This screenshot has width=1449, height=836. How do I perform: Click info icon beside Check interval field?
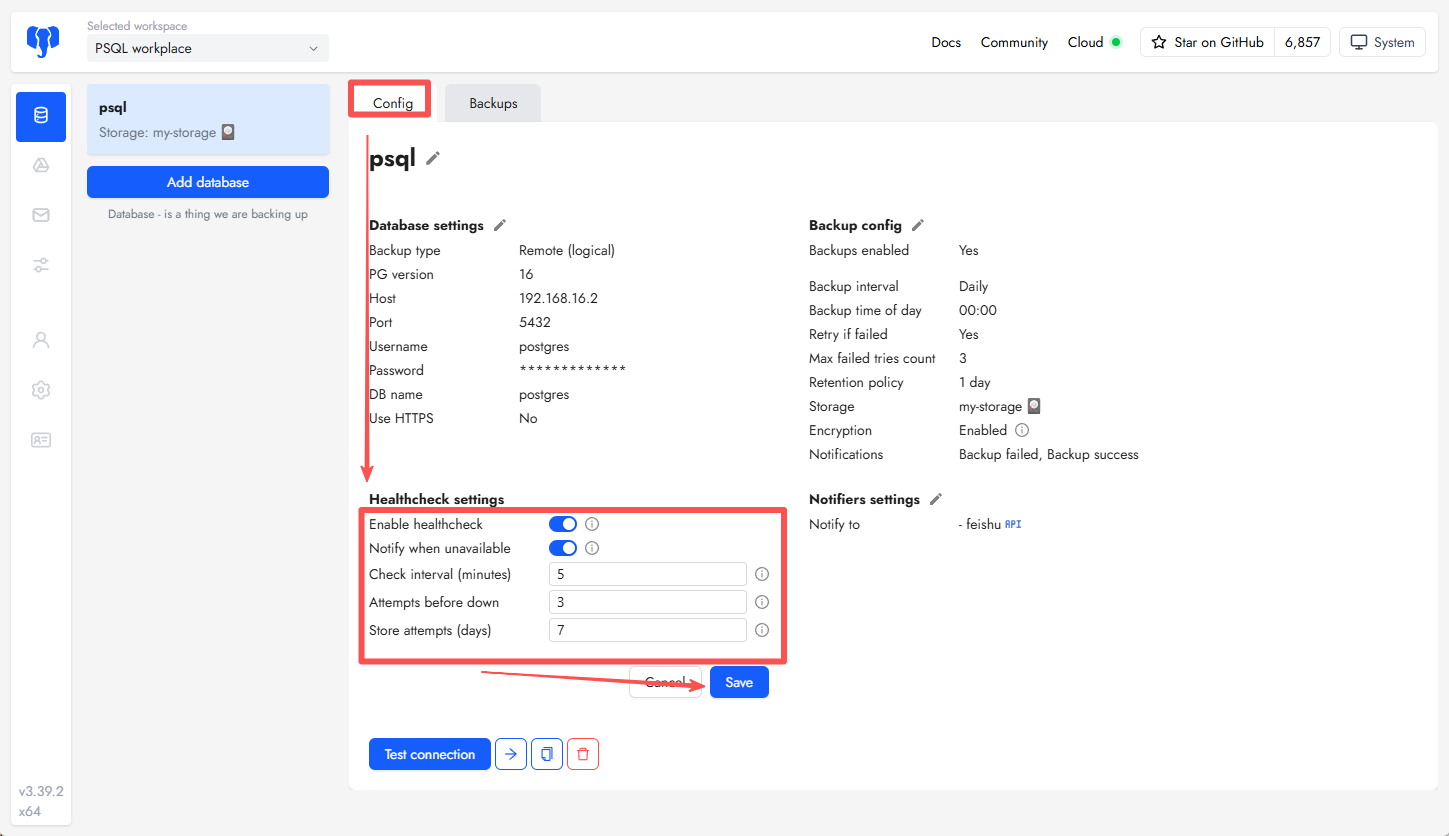762,574
